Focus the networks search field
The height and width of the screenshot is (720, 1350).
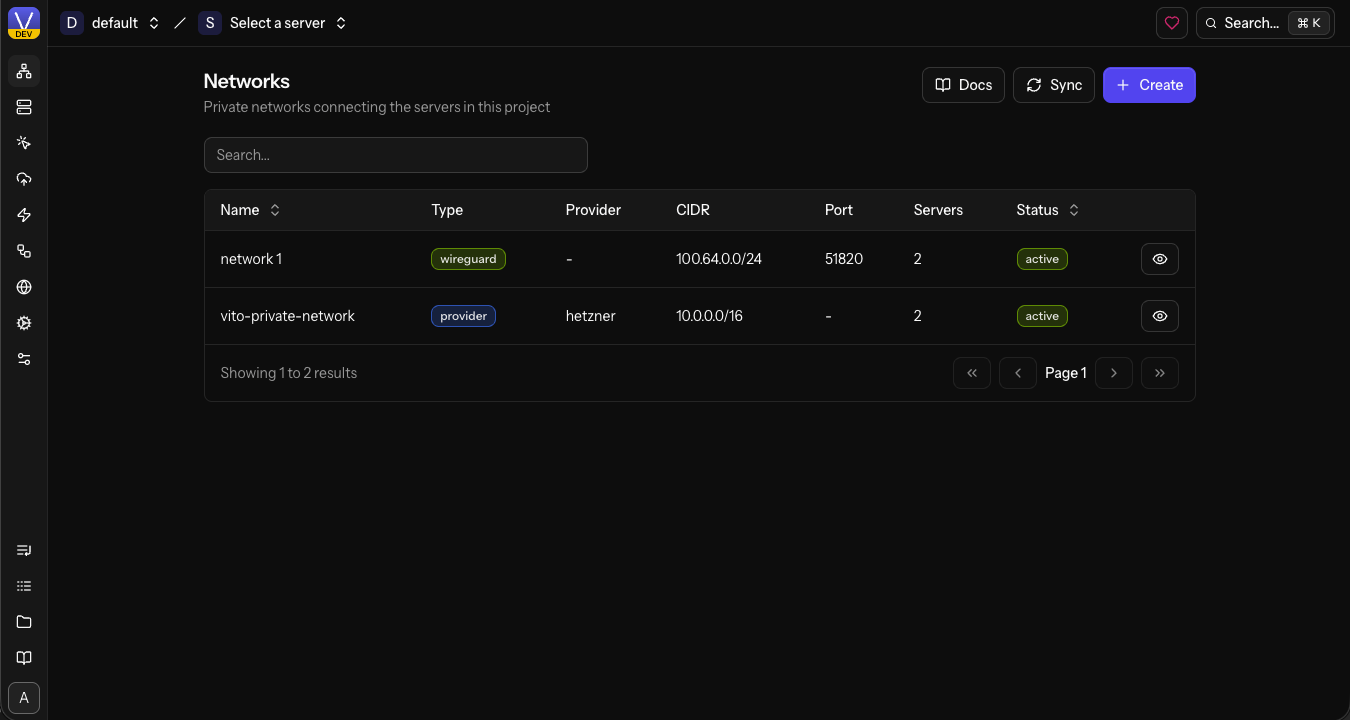[396, 155]
